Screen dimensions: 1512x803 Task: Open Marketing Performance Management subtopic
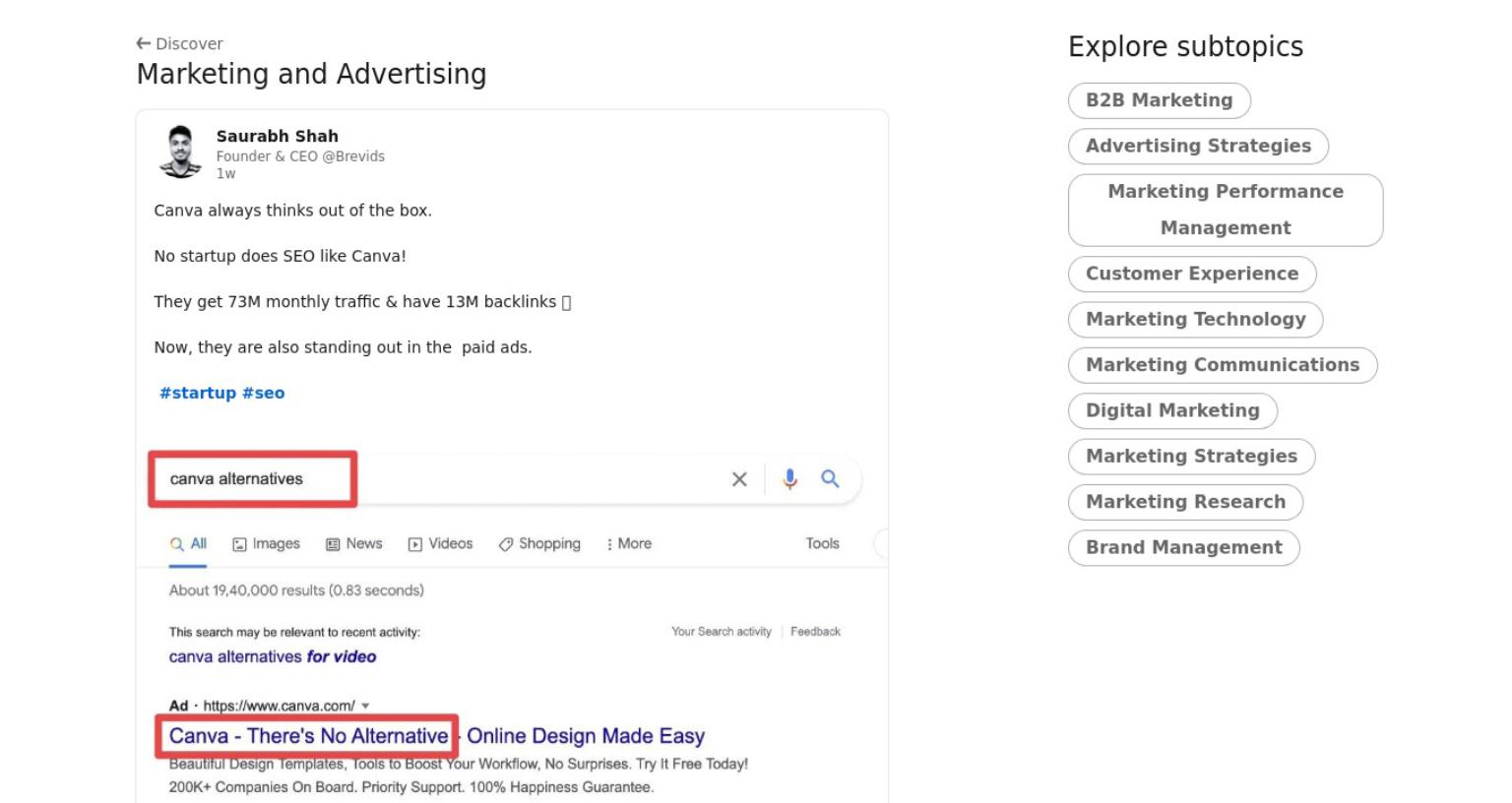click(x=1226, y=210)
